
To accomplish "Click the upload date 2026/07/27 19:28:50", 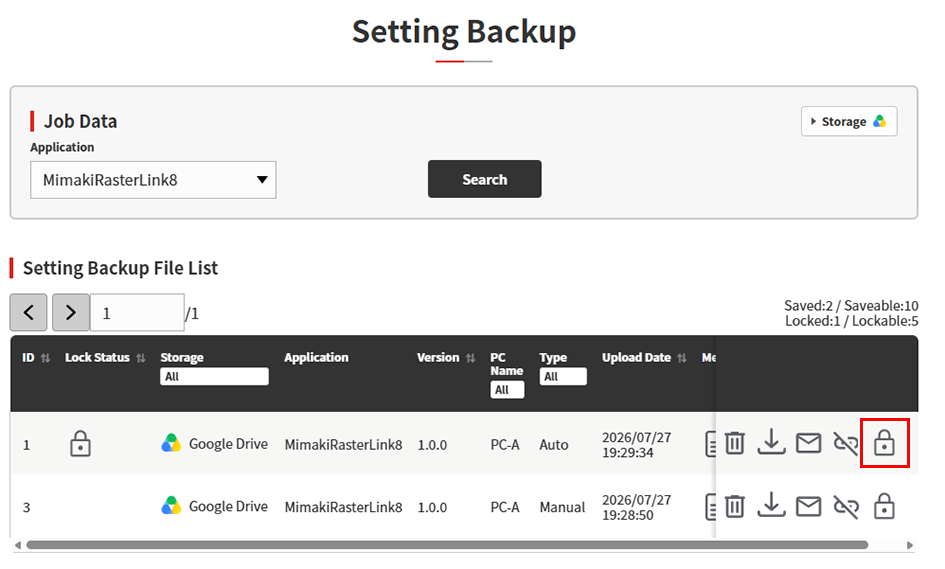I will tap(636, 508).
